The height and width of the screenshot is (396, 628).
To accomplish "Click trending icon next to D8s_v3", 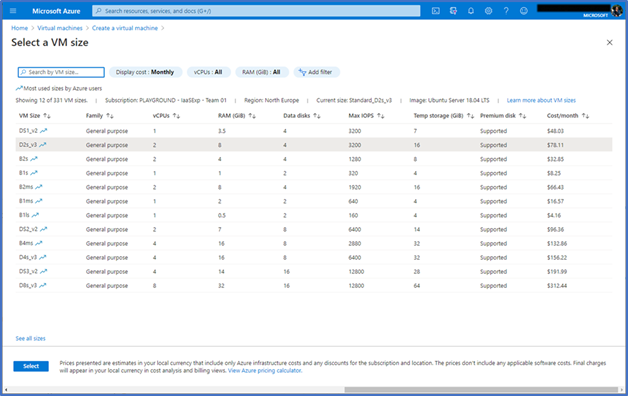I will point(43,285).
